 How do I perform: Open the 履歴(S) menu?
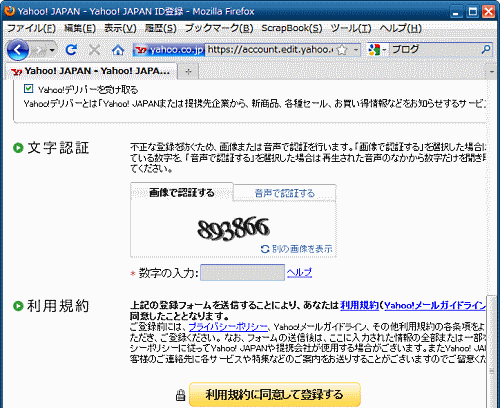160,28
